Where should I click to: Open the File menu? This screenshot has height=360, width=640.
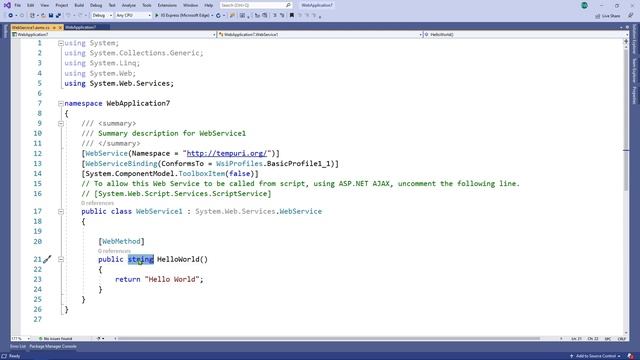[18, 5]
